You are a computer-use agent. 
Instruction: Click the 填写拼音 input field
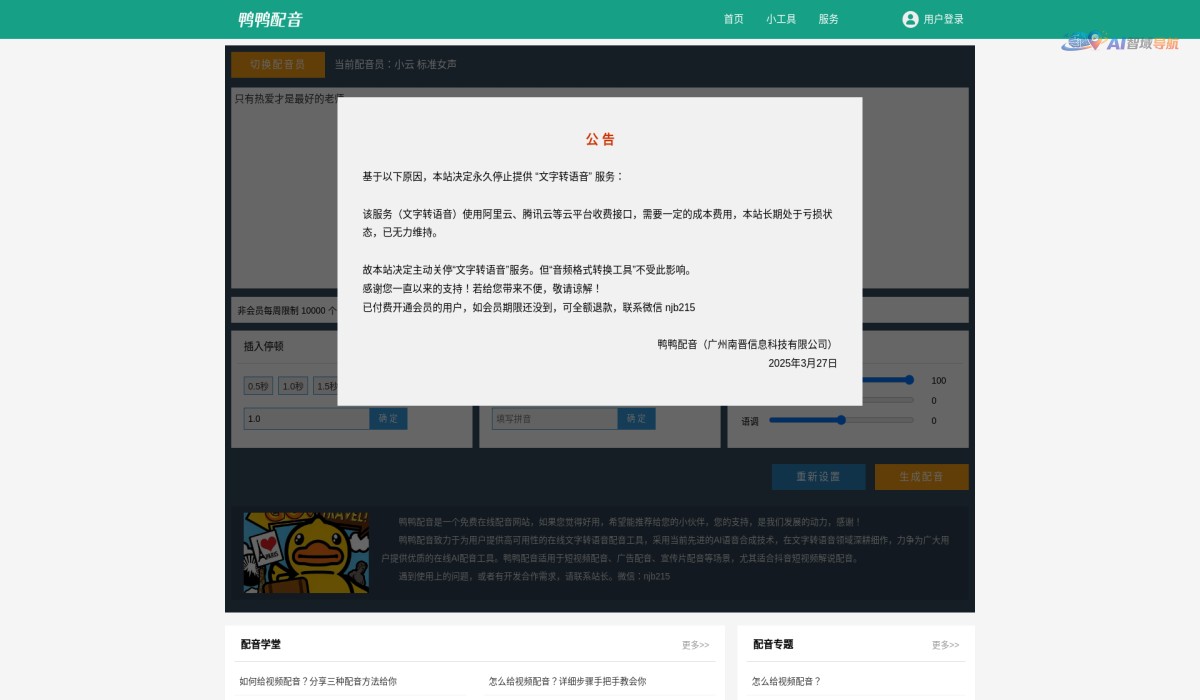coord(554,418)
